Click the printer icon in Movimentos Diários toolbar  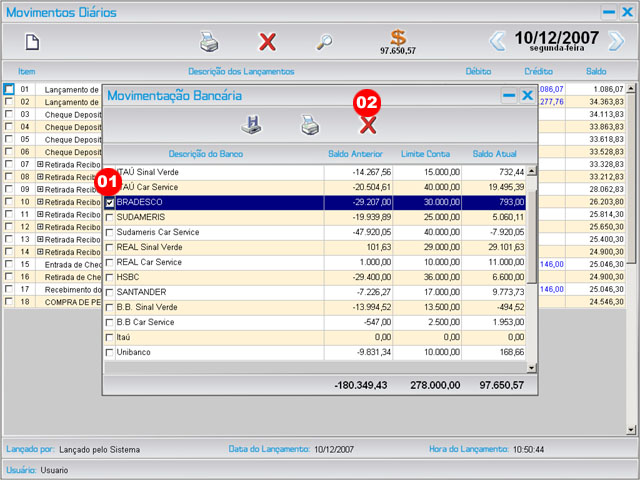pyautogui.click(x=208, y=42)
